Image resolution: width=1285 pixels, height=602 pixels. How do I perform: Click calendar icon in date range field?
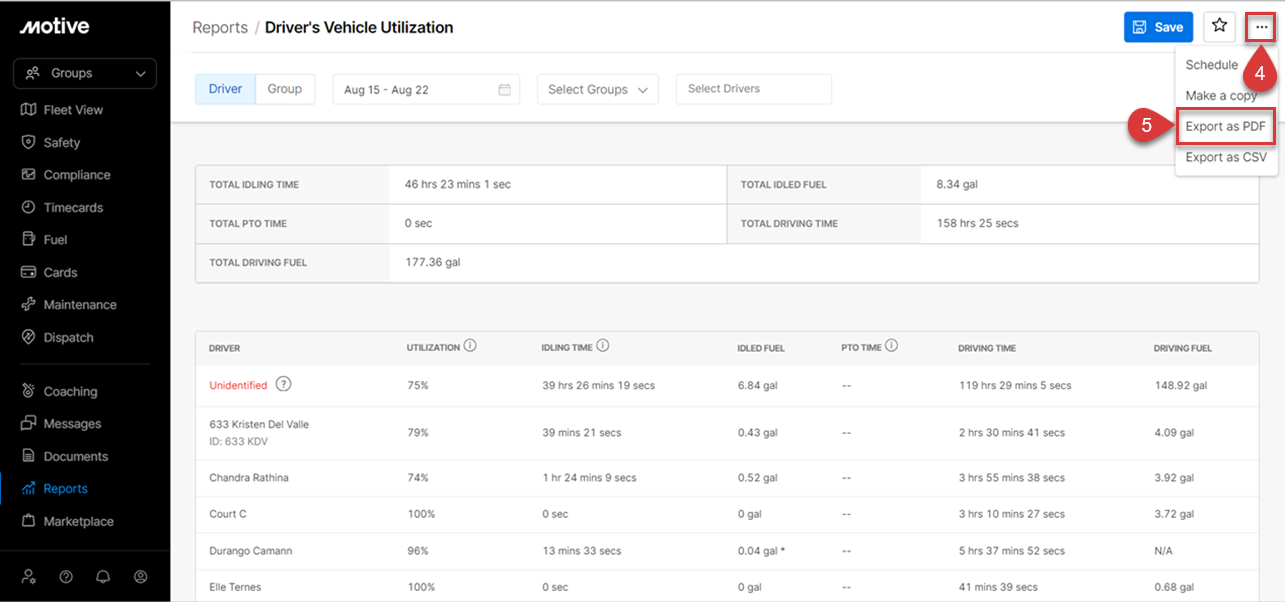[505, 89]
